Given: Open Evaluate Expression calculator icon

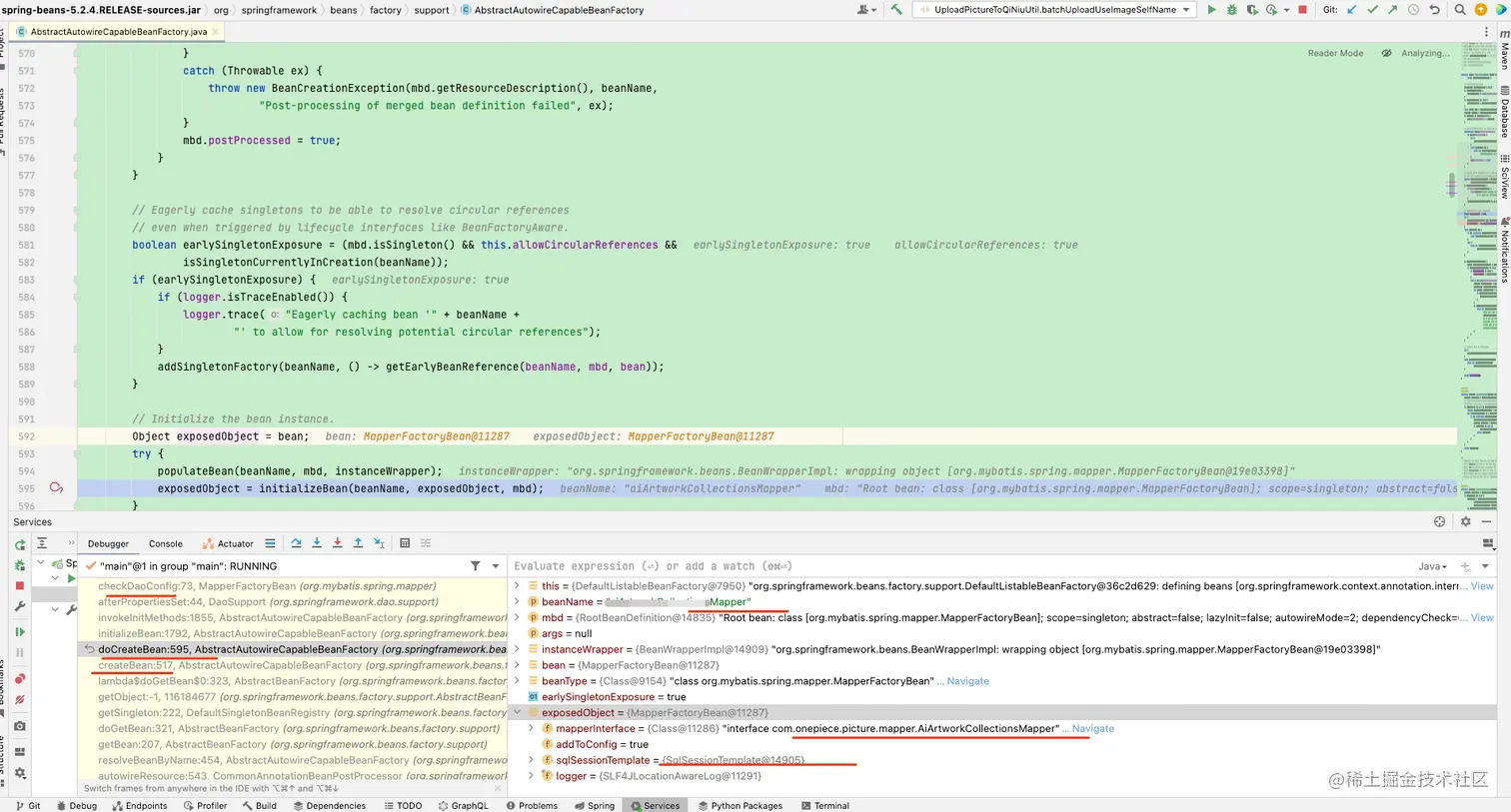Looking at the screenshot, I should click(x=405, y=543).
